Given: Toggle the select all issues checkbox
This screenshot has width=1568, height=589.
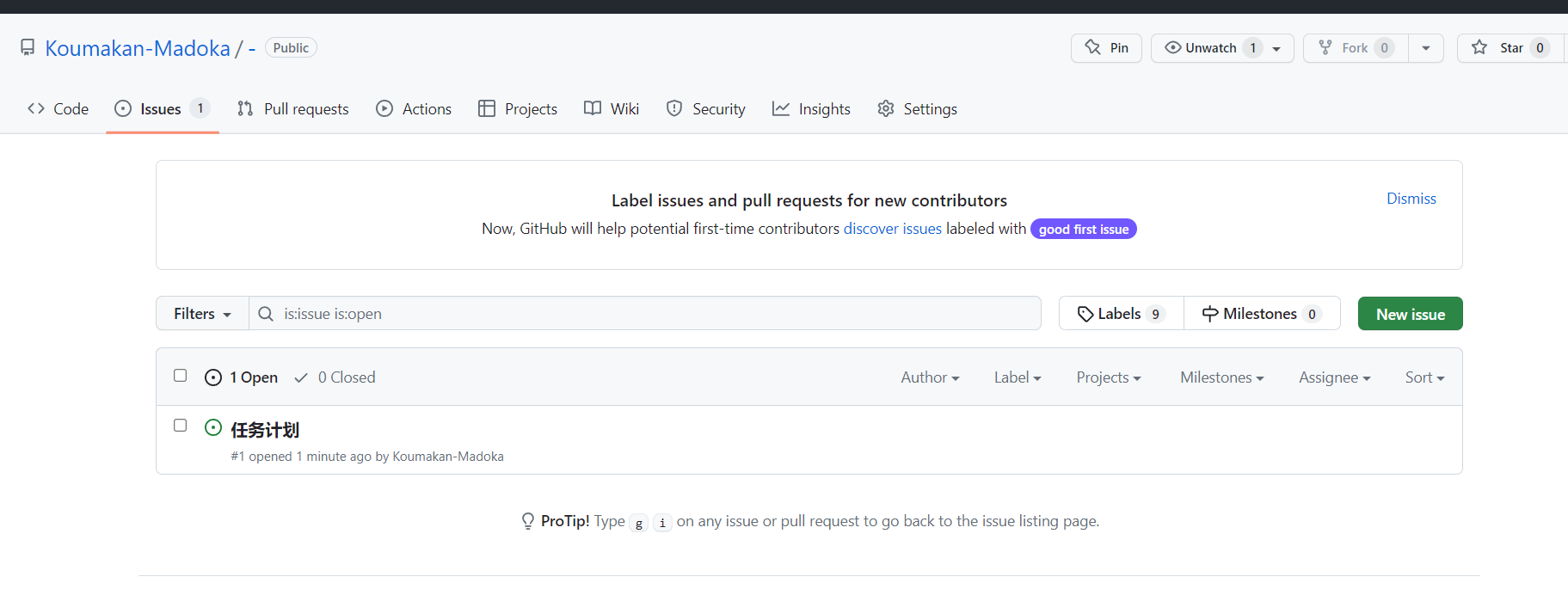Looking at the screenshot, I should click(180, 376).
